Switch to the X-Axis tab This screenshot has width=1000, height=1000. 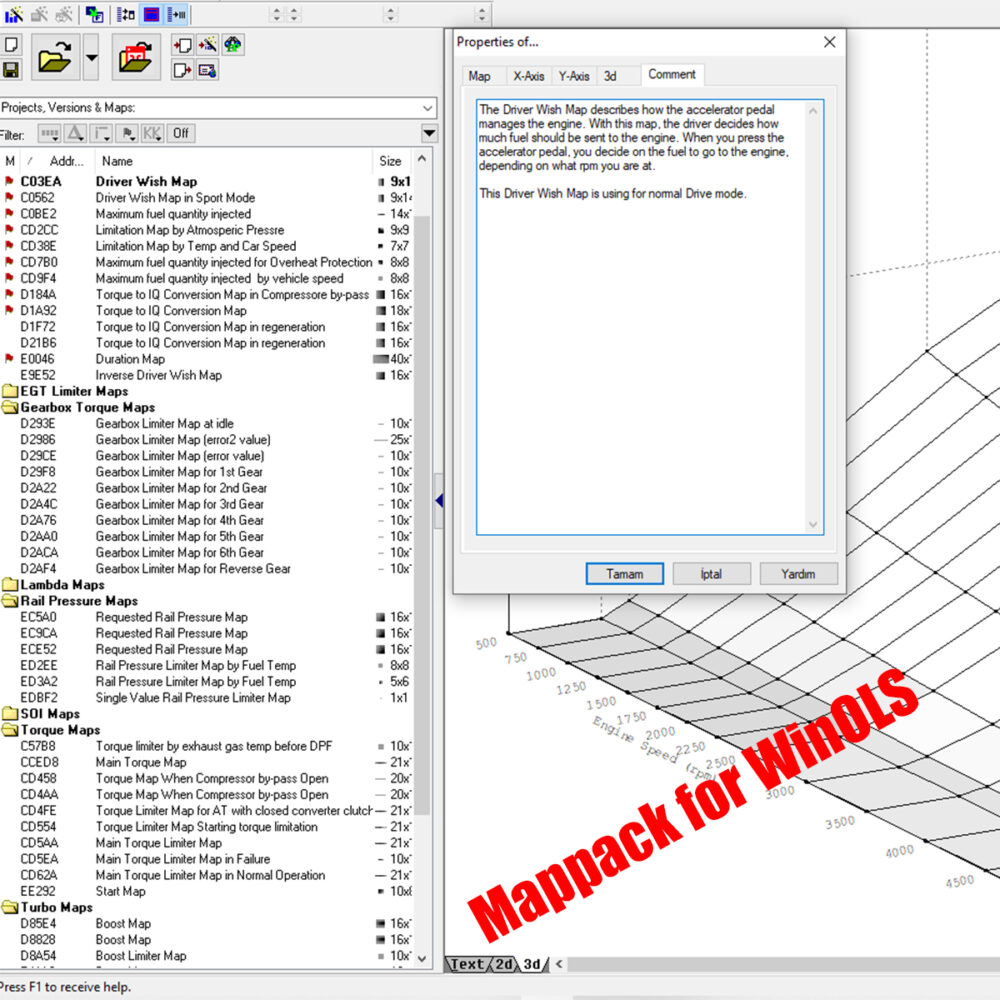[x=527, y=75]
